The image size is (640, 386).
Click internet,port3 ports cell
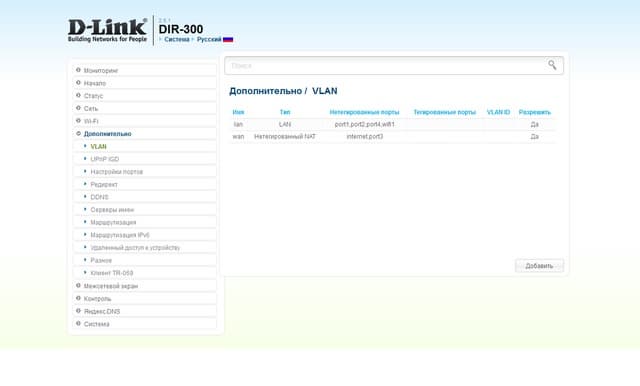click(364, 136)
